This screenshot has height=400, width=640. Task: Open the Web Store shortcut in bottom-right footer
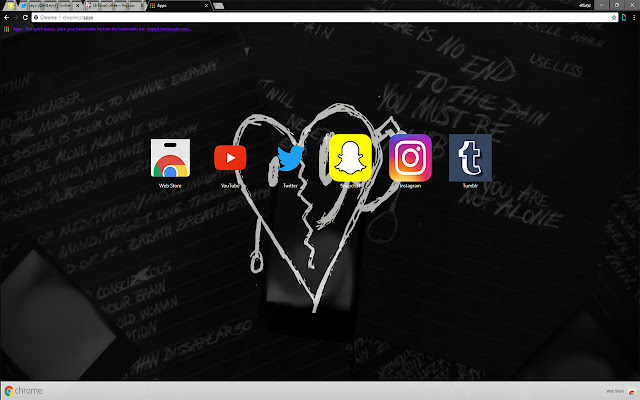tap(621, 391)
